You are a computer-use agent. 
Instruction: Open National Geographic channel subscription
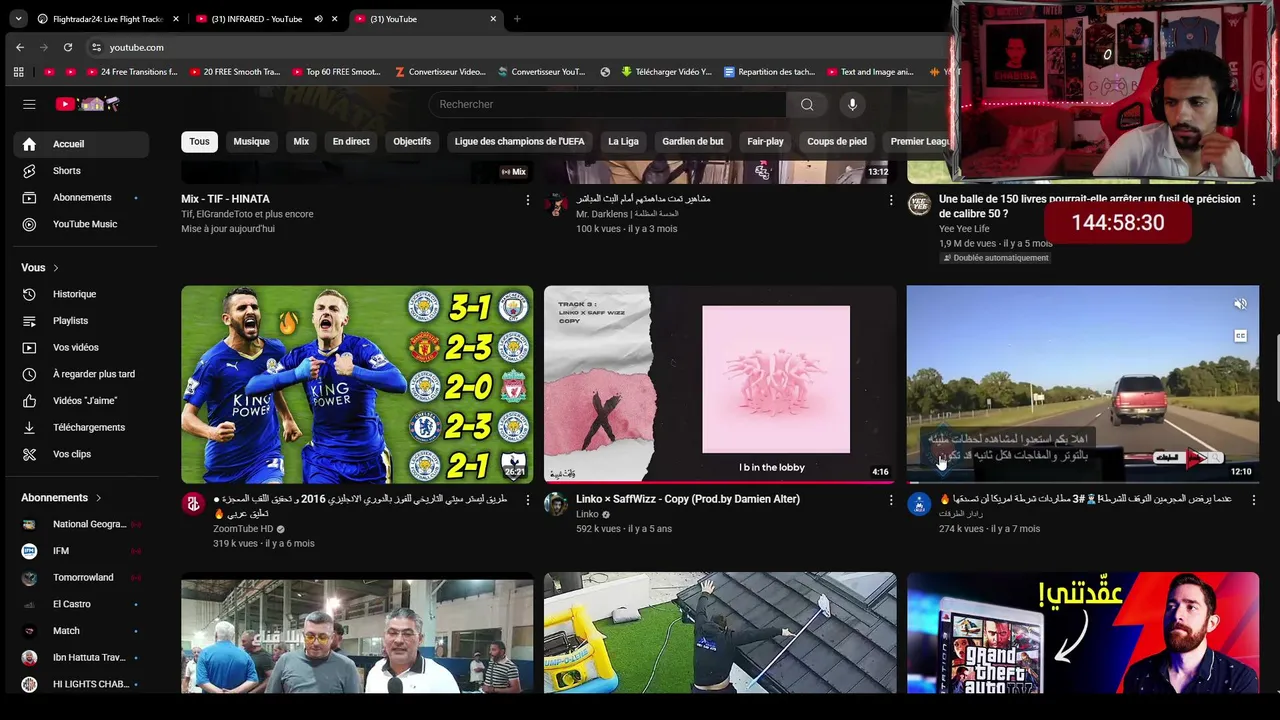click(81, 524)
